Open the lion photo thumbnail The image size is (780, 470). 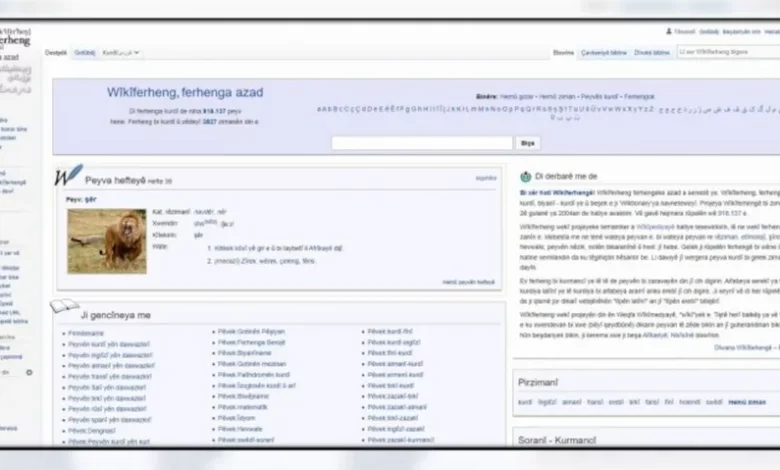click(107, 240)
